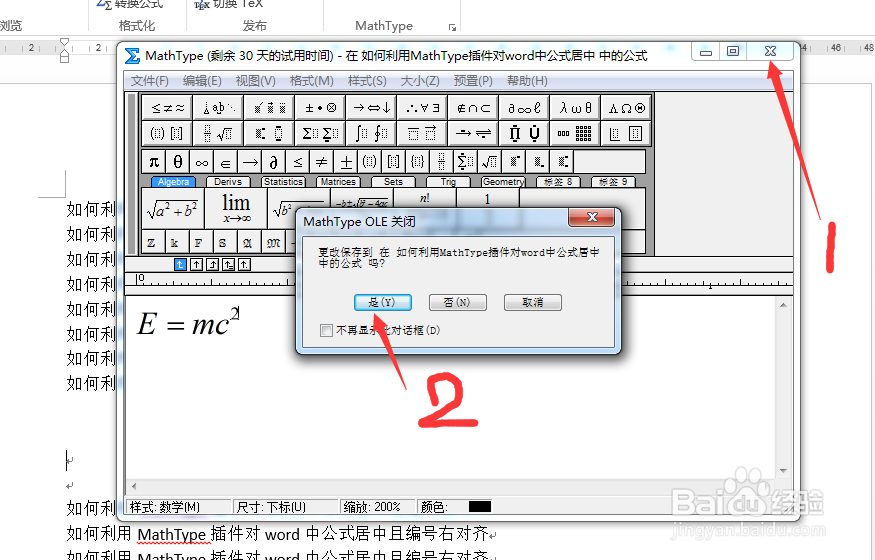Open the fence templates palette (parentheses, brackets)
Image resolution: width=875 pixels, height=560 pixels.
167,133
